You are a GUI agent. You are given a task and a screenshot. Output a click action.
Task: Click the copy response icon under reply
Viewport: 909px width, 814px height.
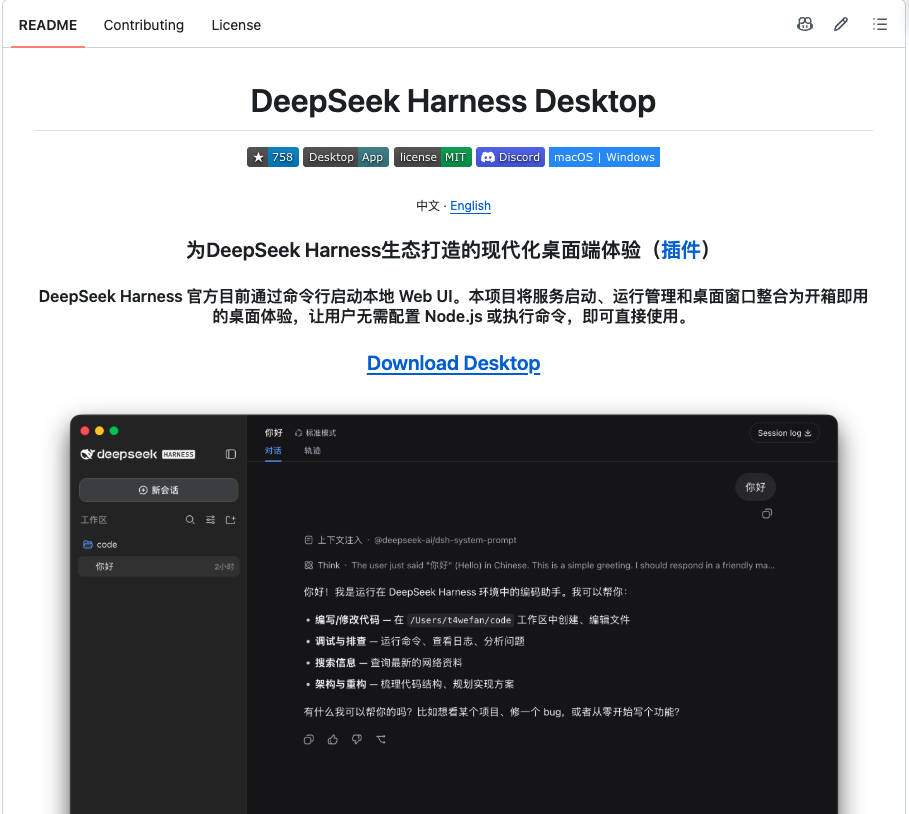click(308, 739)
